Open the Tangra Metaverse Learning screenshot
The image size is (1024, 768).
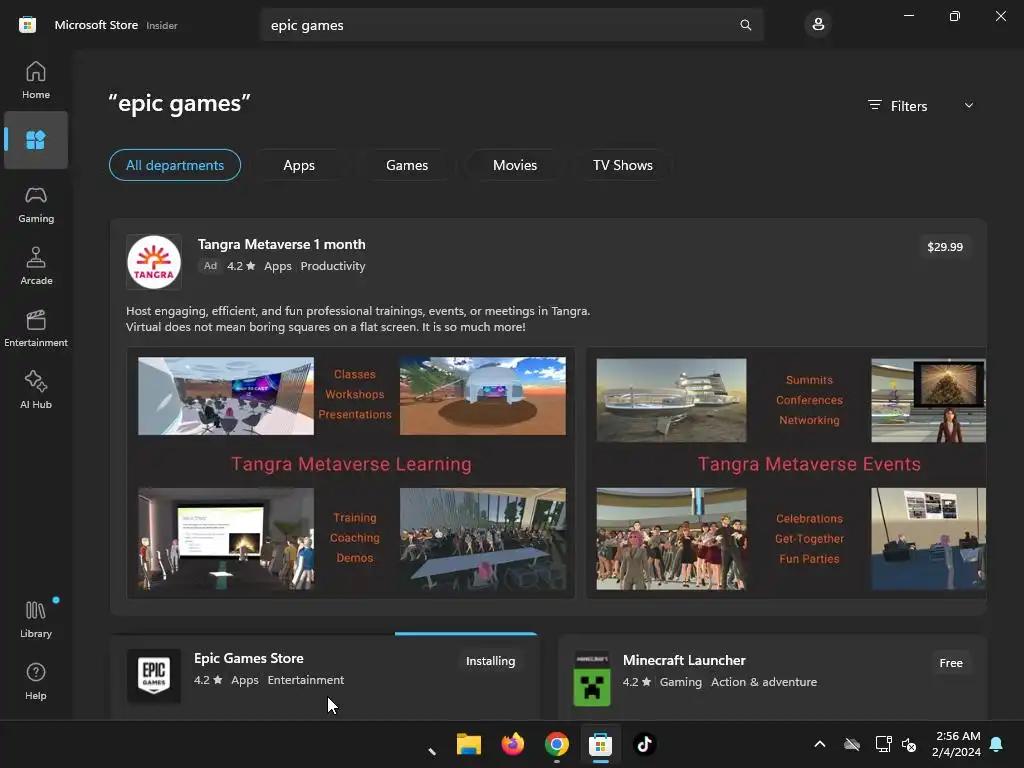(351, 473)
